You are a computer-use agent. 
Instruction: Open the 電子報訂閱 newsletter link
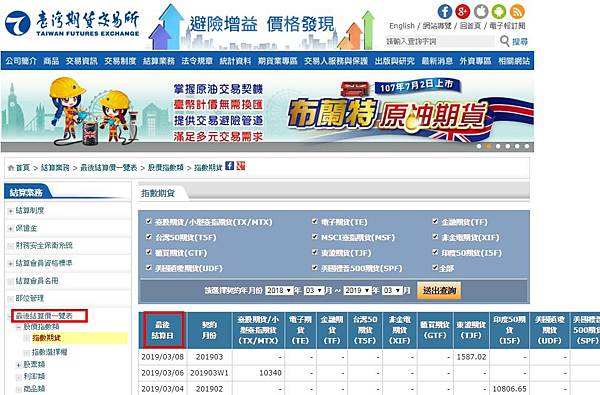[507, 26]
